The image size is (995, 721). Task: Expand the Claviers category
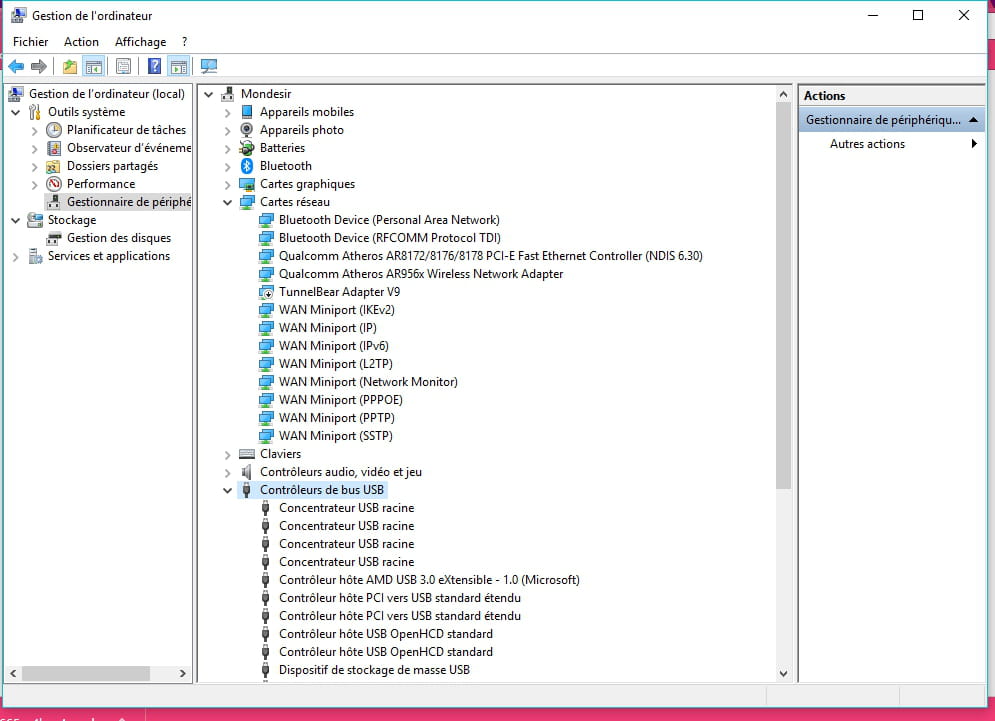click(227, 454)
